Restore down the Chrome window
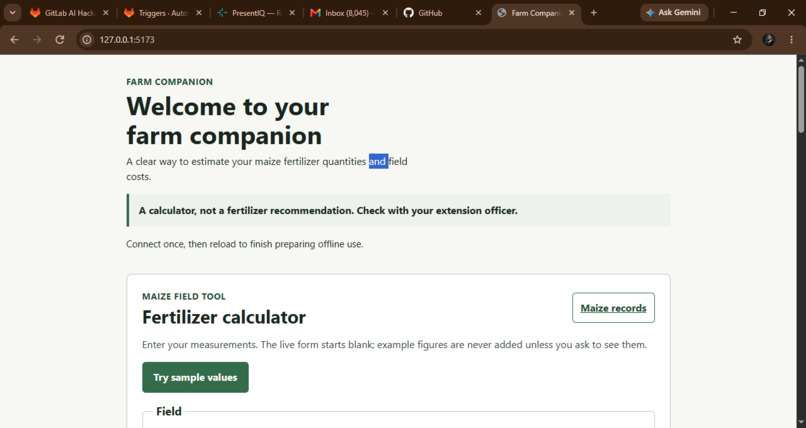Screen dimensions: 806x428 762,13
